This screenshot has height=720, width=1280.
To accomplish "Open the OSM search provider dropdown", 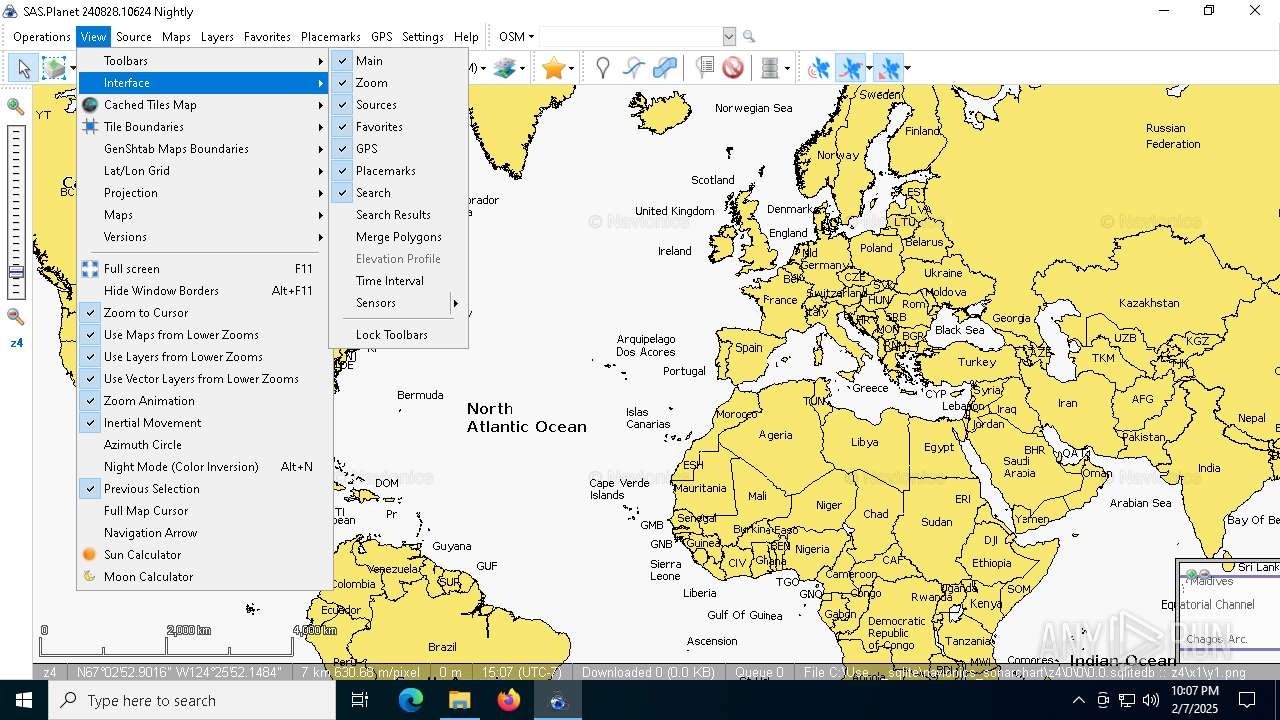I will (517, 37).
